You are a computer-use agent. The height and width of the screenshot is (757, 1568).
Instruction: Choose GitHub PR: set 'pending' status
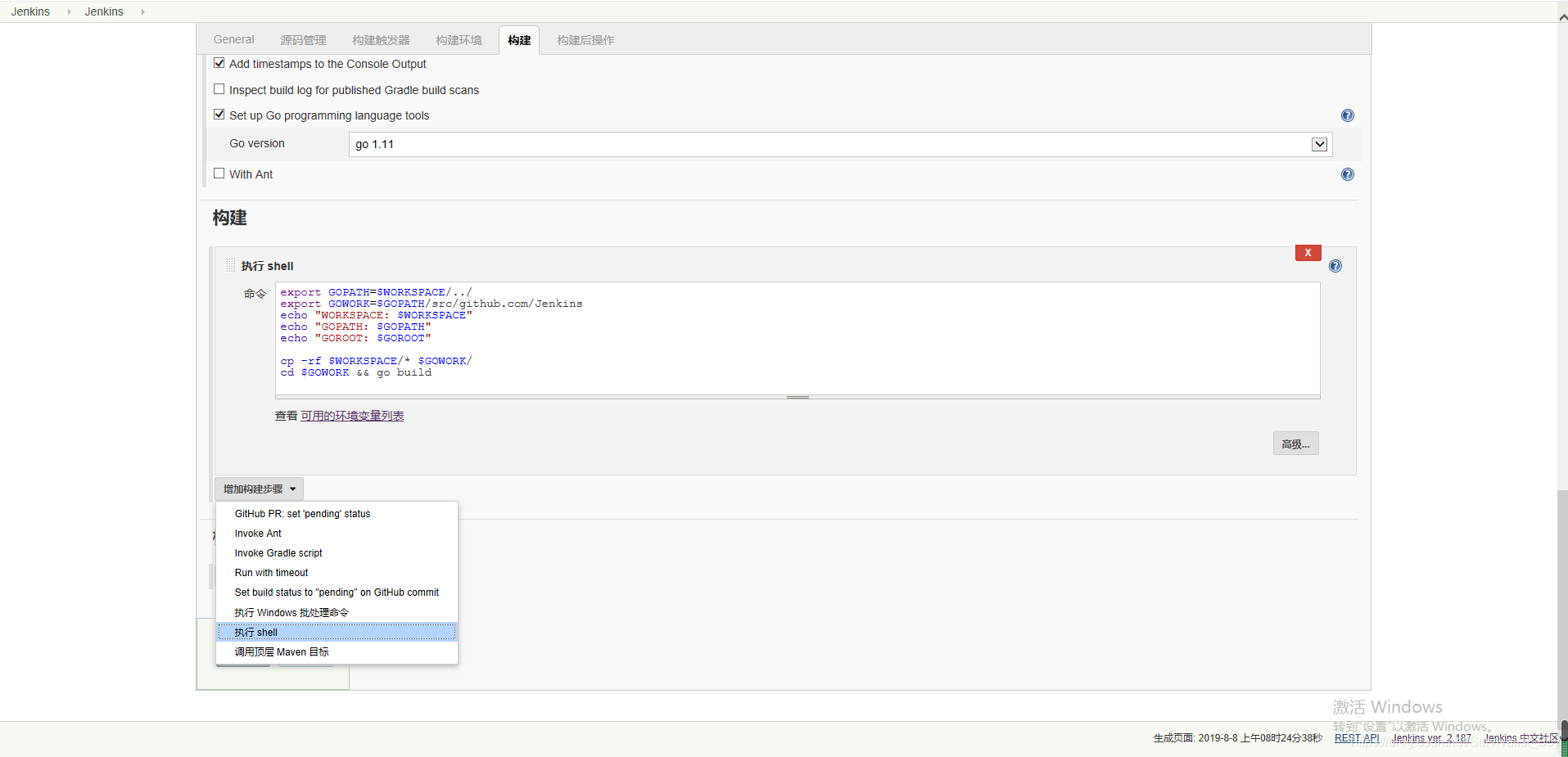(x=337, y=514)
